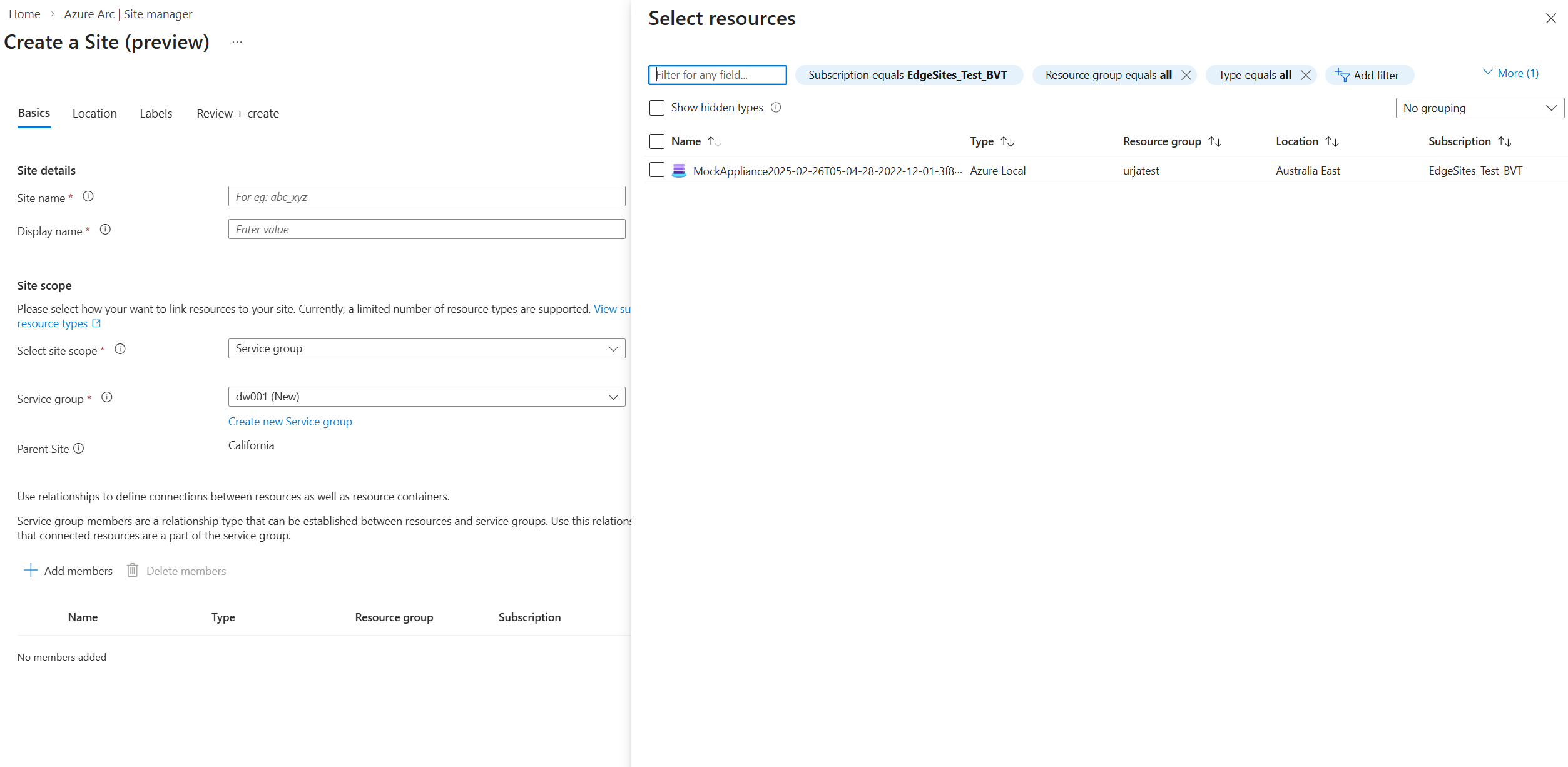Open the Service group dw001 dropdown
1568x767 pixels.
(427, 397)
